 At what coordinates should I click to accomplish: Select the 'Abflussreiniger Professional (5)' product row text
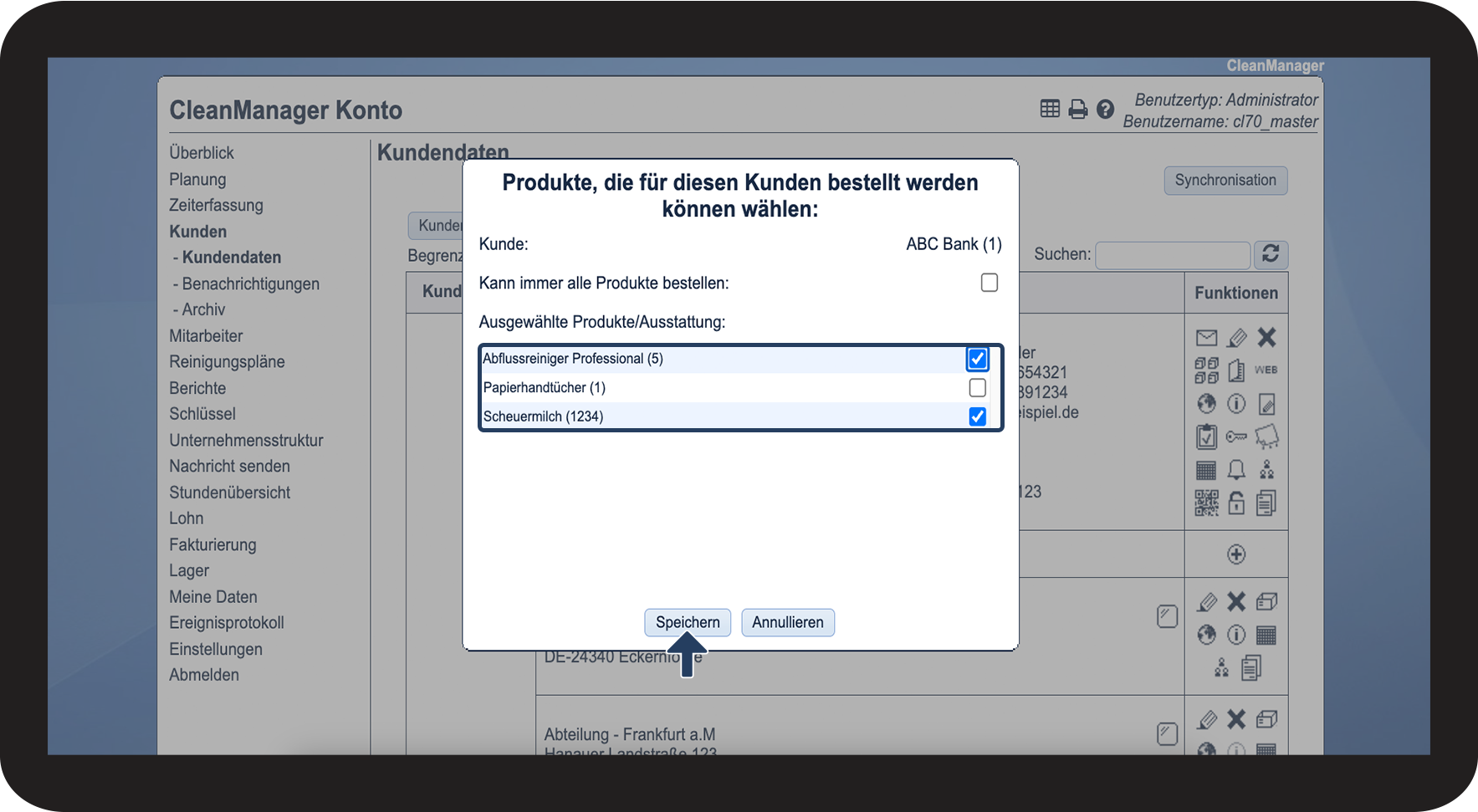pos(573,359)
